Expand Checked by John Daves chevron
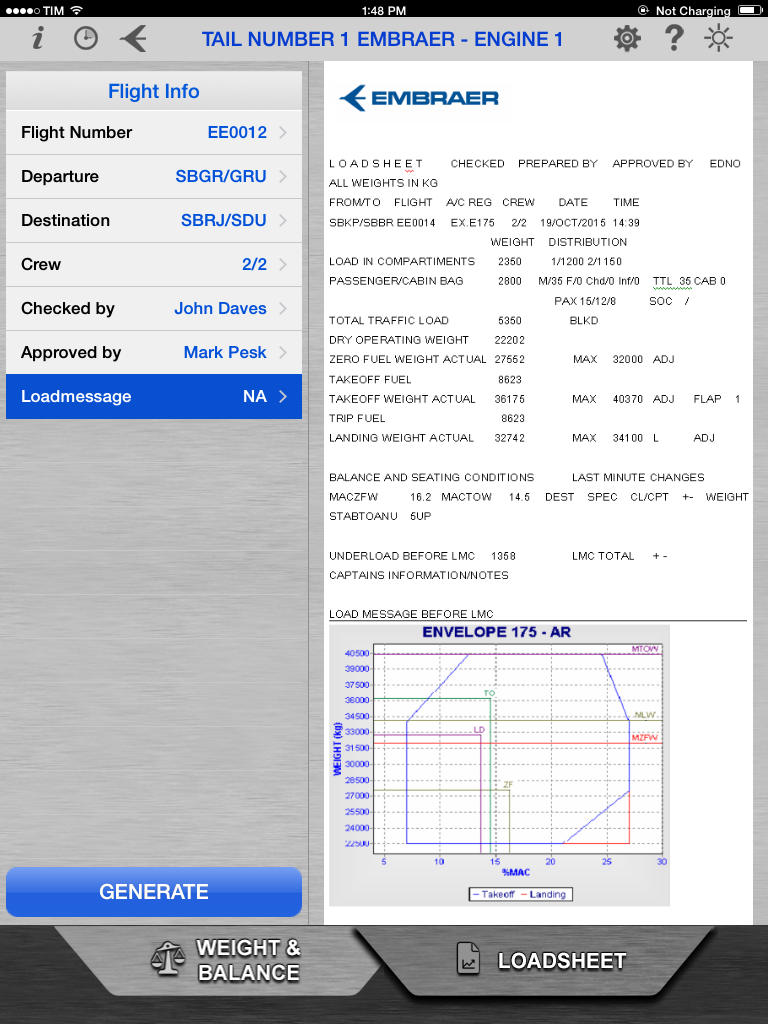This screenshot has width=768, height=1024. pyautogui.click(x=283, y=308)
